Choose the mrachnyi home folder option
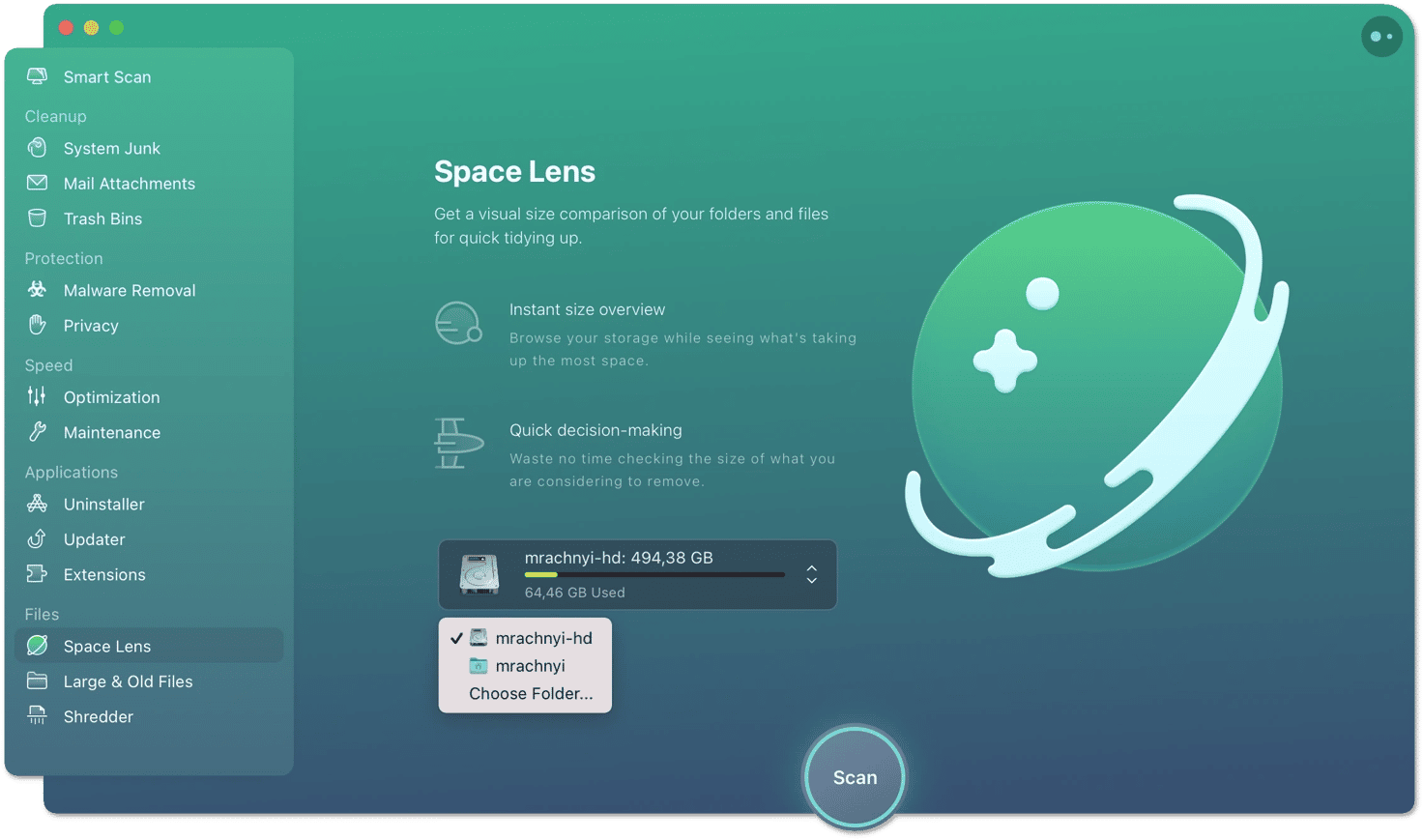Screen dimensions: 1423x840 coord(525,666)
